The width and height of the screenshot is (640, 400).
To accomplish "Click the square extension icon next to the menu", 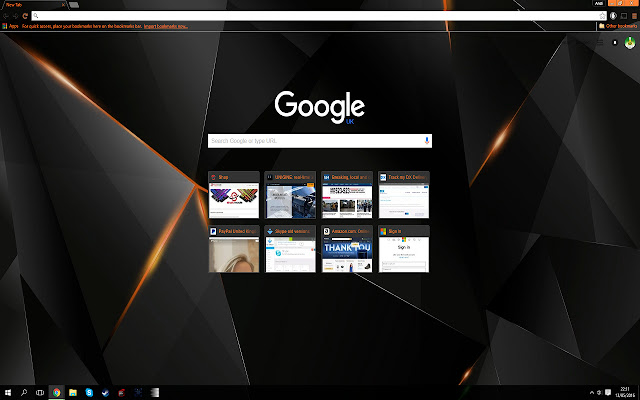I will coord(624,16).
